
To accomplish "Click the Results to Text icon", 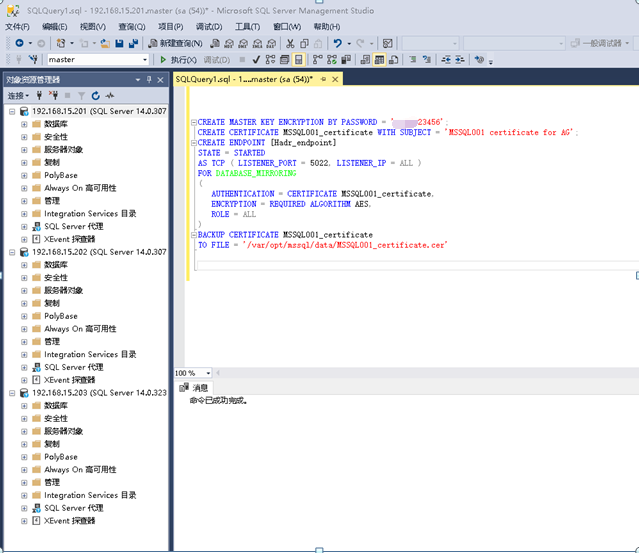I will [x=365, y=59].
